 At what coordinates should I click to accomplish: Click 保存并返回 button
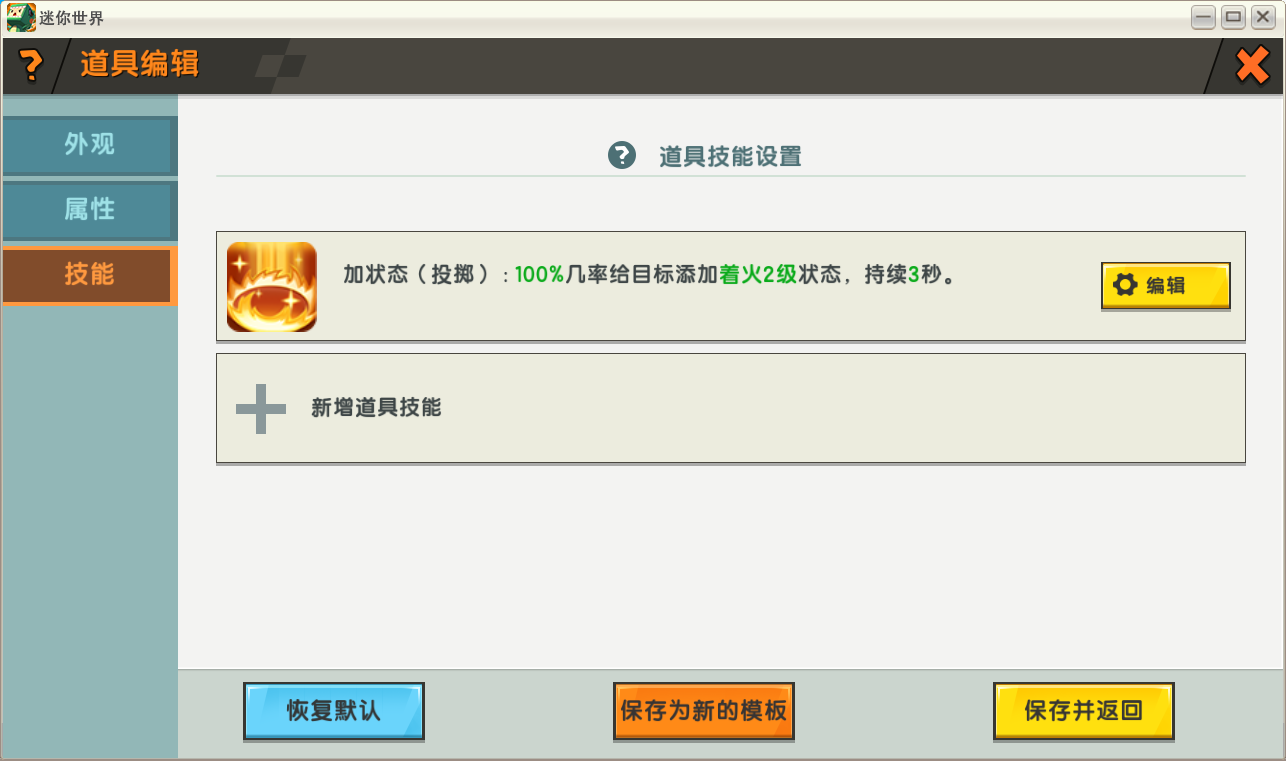pyautogui.click(x=1084, y=711)
